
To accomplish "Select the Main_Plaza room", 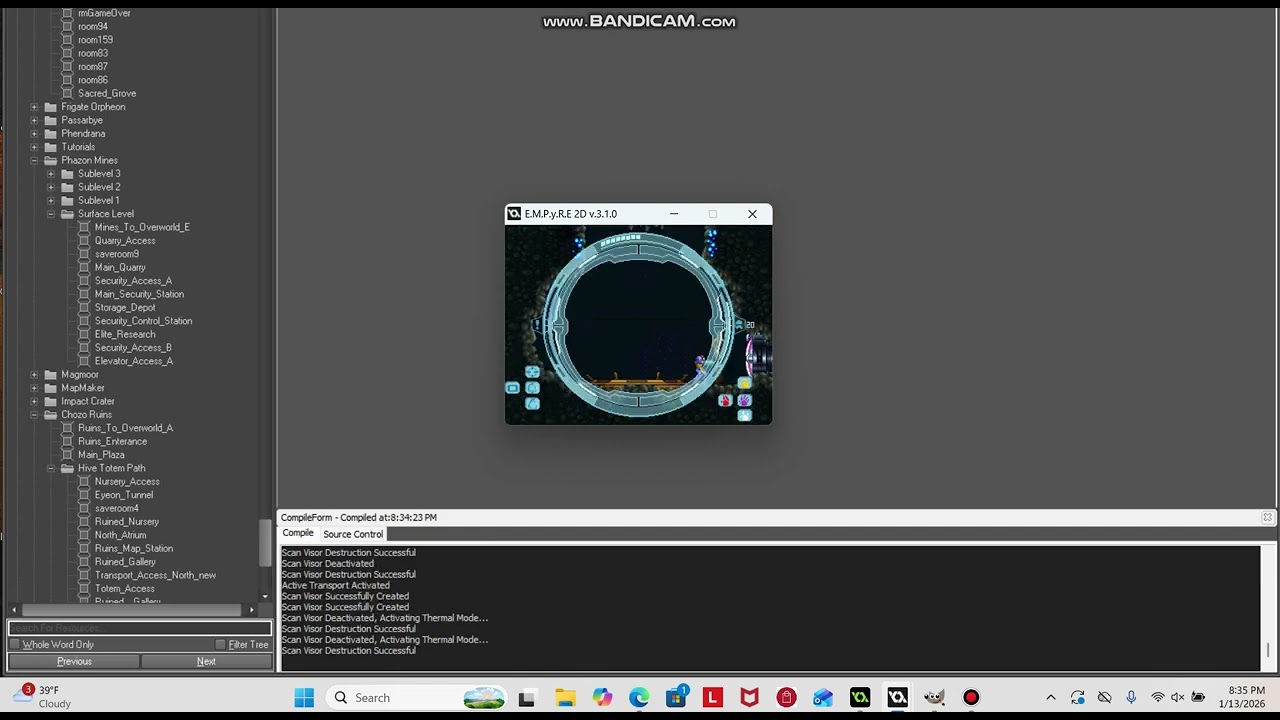I will [x=101, y=454].
